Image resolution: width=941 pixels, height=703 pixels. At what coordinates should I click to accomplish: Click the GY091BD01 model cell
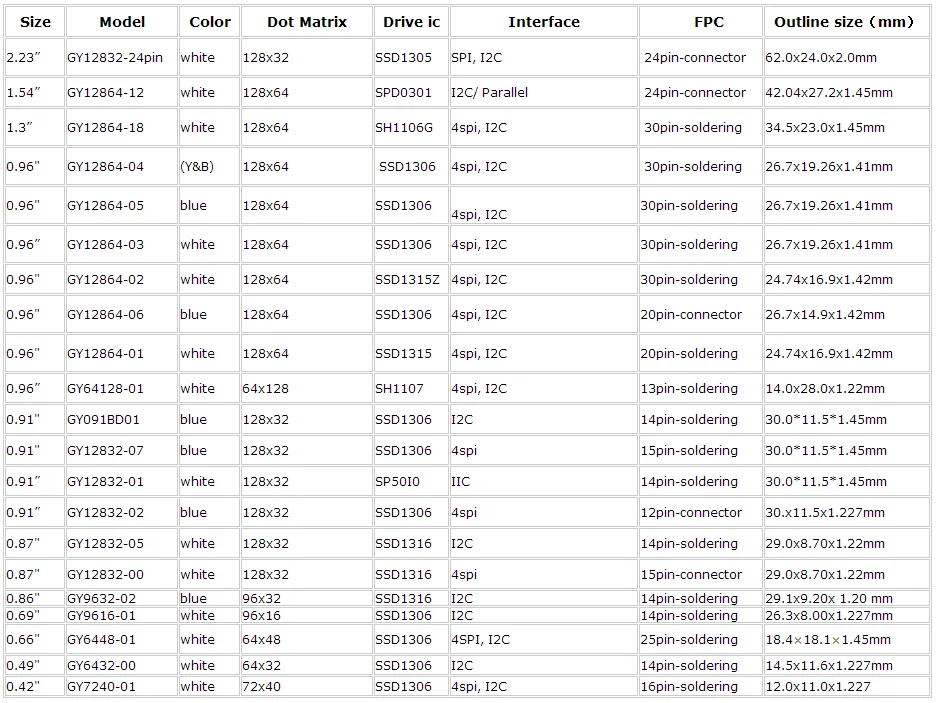(103, 420)
